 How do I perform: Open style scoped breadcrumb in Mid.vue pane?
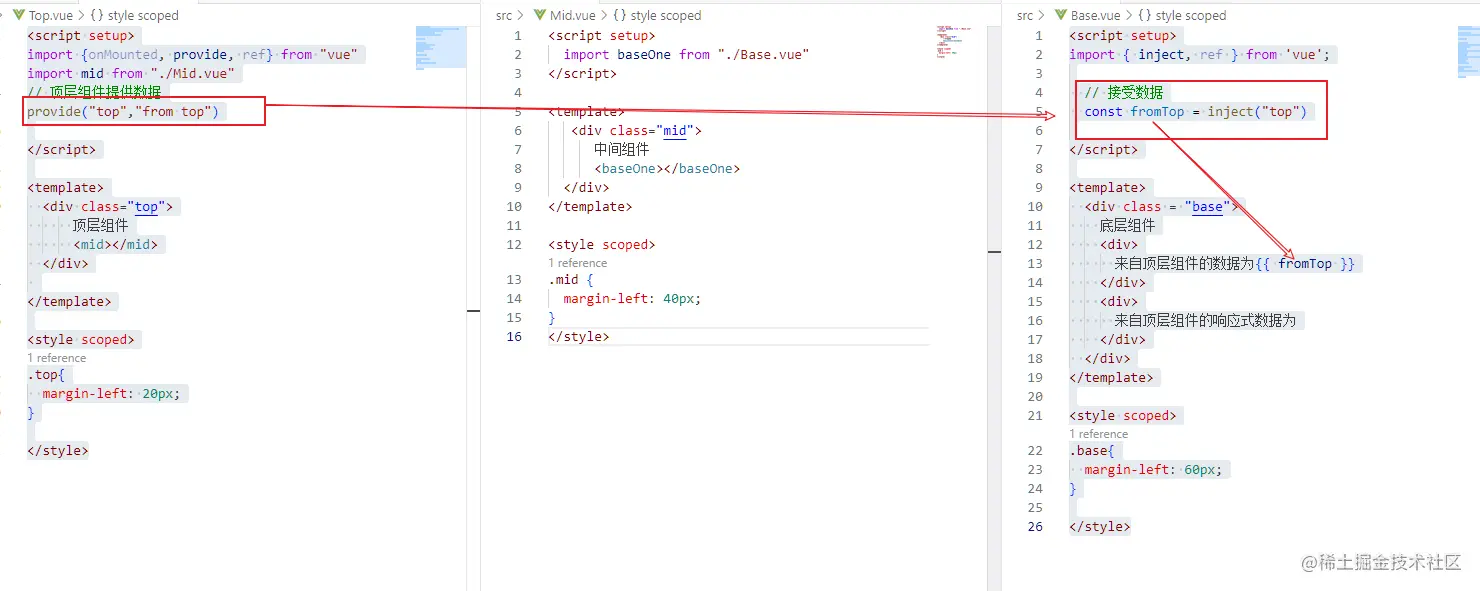[x=667, y=15]
